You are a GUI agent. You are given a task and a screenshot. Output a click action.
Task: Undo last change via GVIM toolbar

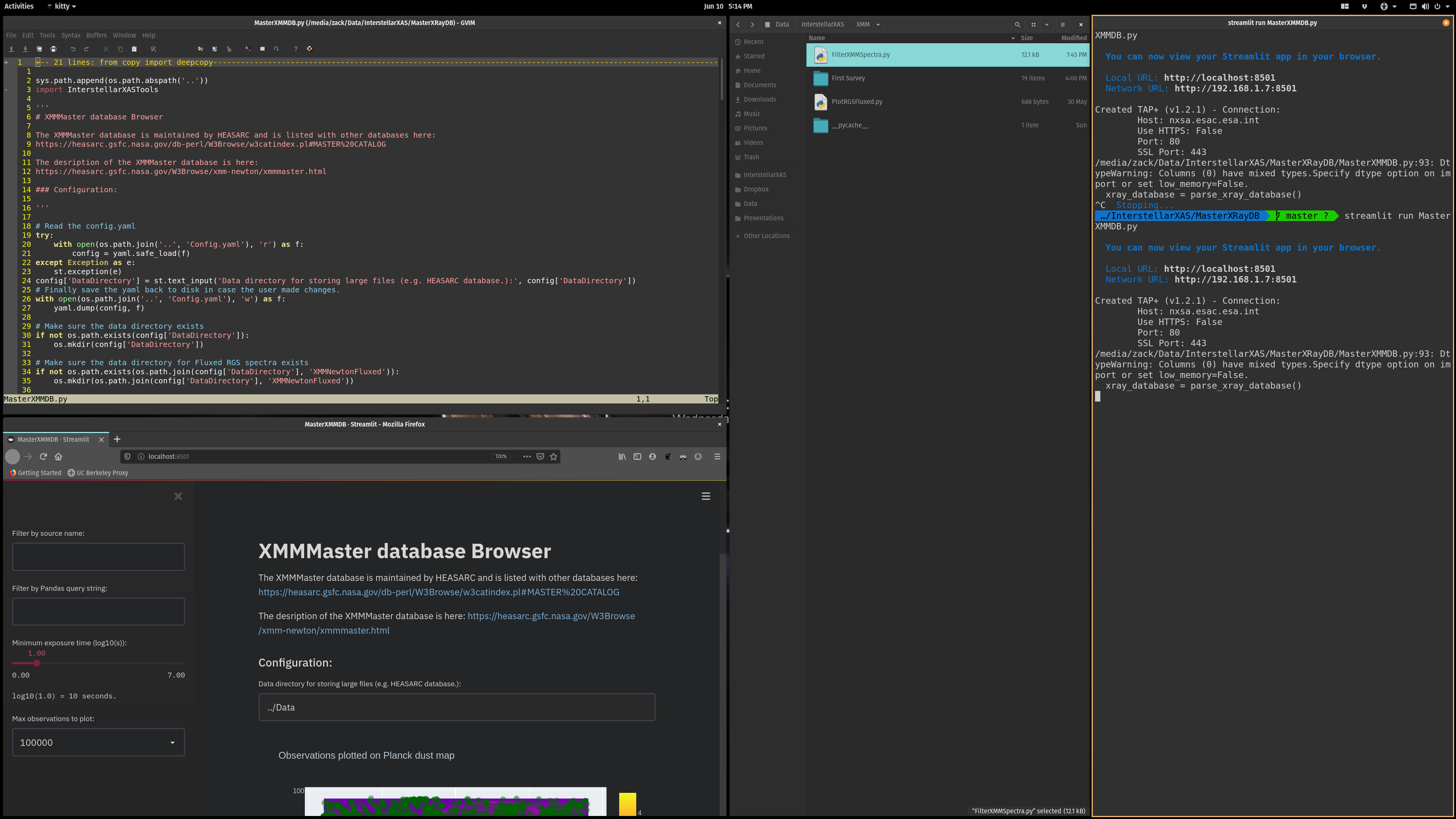pos(72,49)
